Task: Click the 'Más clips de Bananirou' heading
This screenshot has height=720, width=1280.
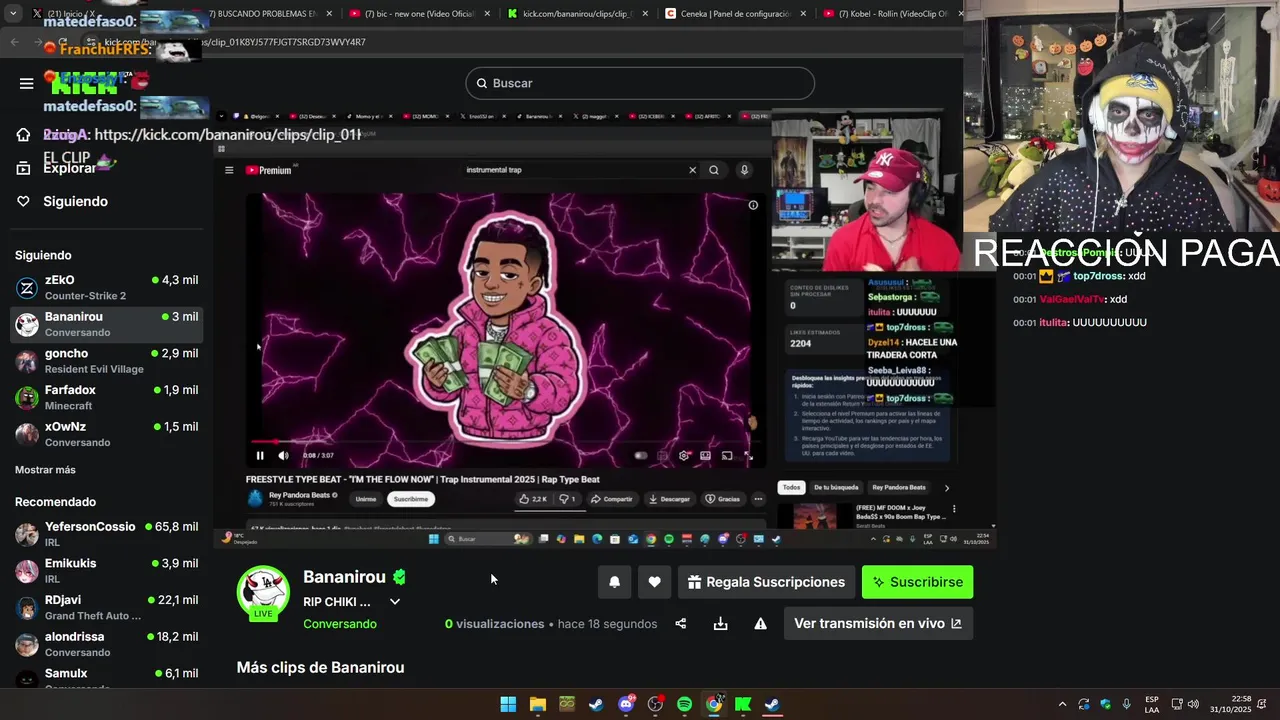Action: click(320, 667)
